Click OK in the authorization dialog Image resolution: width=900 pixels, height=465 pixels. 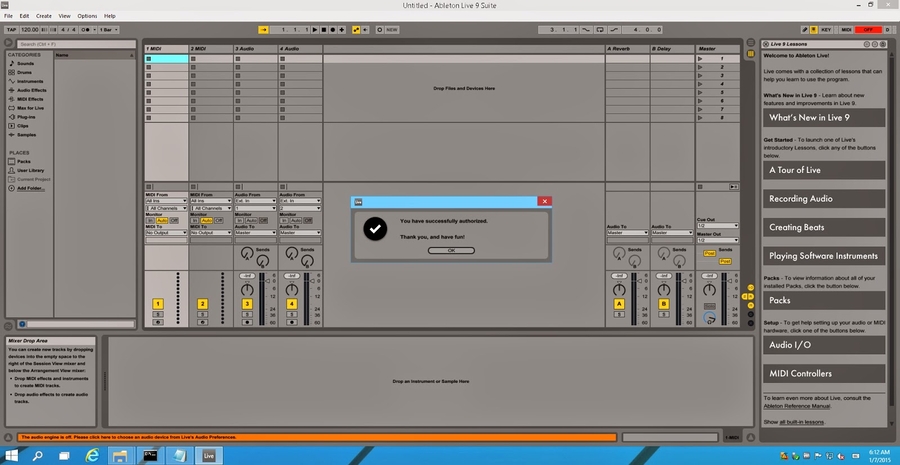(451, 250)
